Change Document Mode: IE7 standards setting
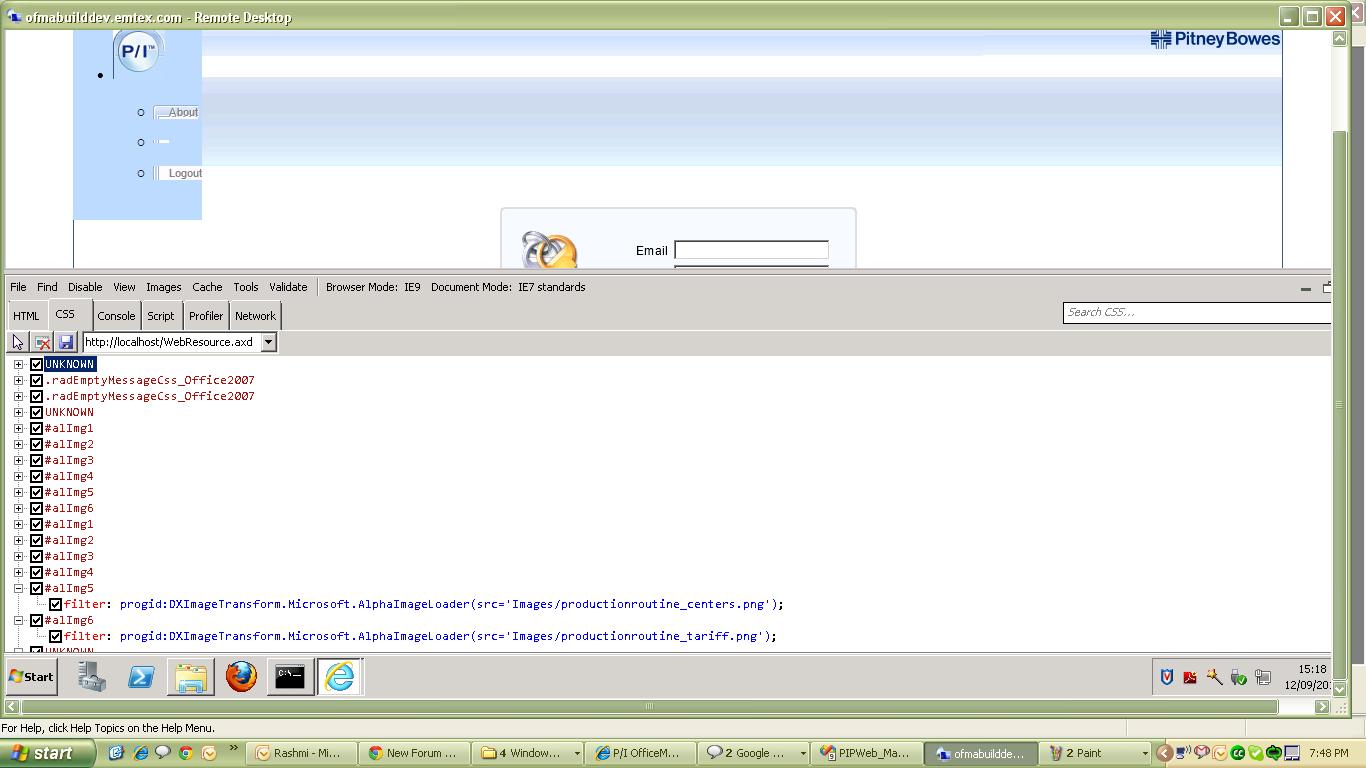Image resolution: width=1366 pixels, height=768 pixels. coord(508,287)
